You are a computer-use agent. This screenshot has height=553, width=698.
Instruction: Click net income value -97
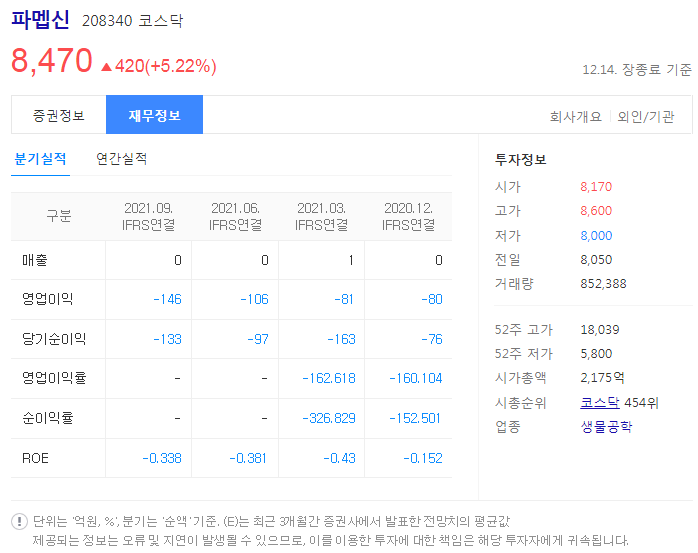click(258, 339)
